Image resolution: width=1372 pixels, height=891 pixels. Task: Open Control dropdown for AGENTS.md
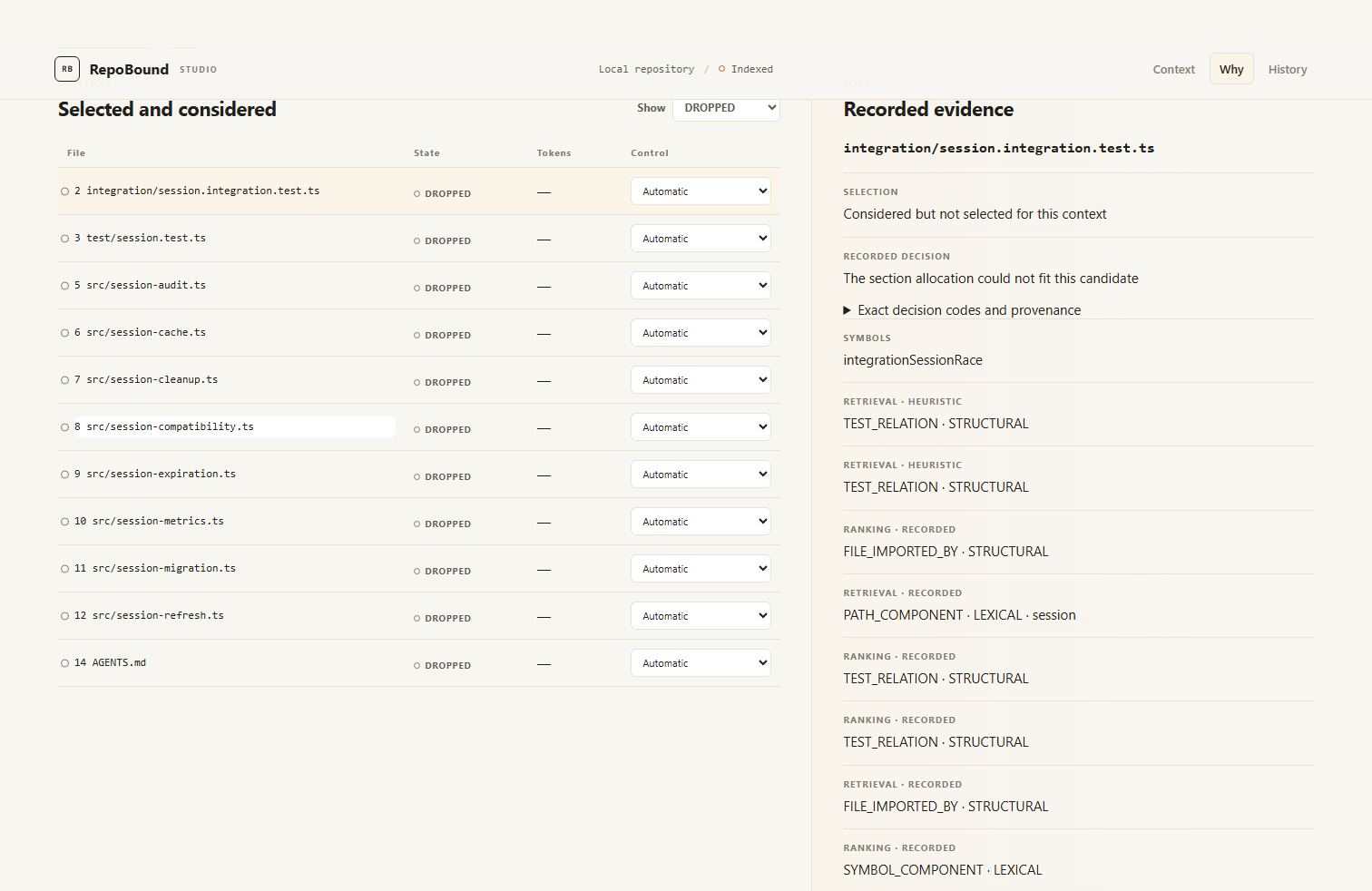click(701, 663)
